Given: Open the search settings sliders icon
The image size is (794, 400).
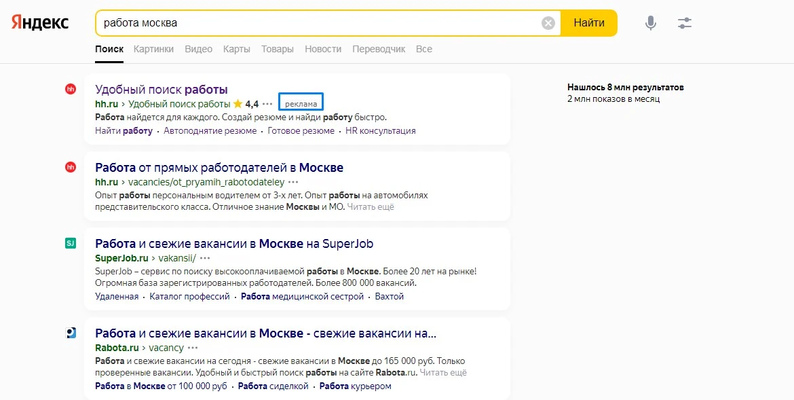Looking at the screenshot, I should tap(685, 23).
